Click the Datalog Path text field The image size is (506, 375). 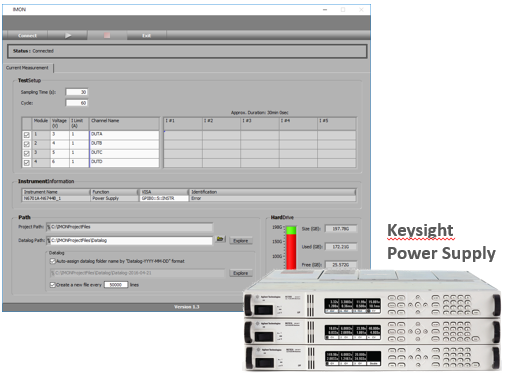coord(129,240)
